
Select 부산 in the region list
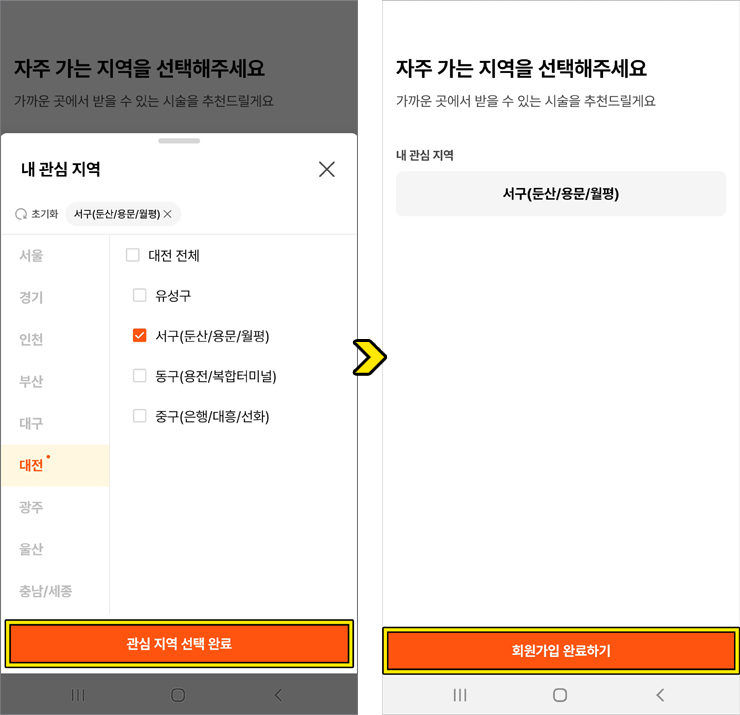[x=32, y=382]
